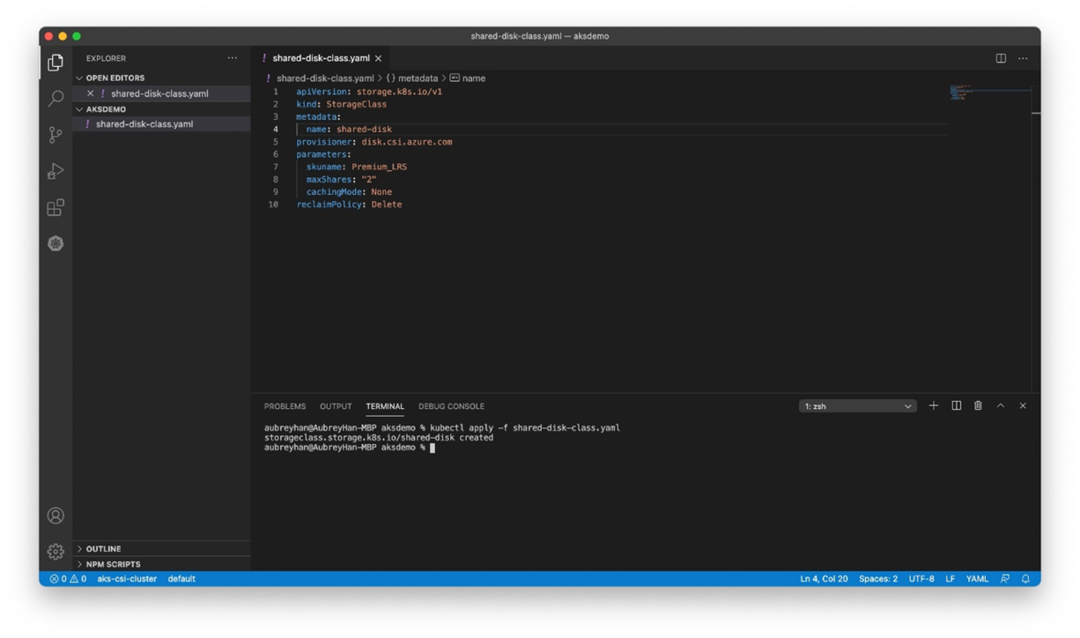The height and width of the screenshot is (638, 1080).
Task: Click the split editor right icon
Action: [1000, 58]
